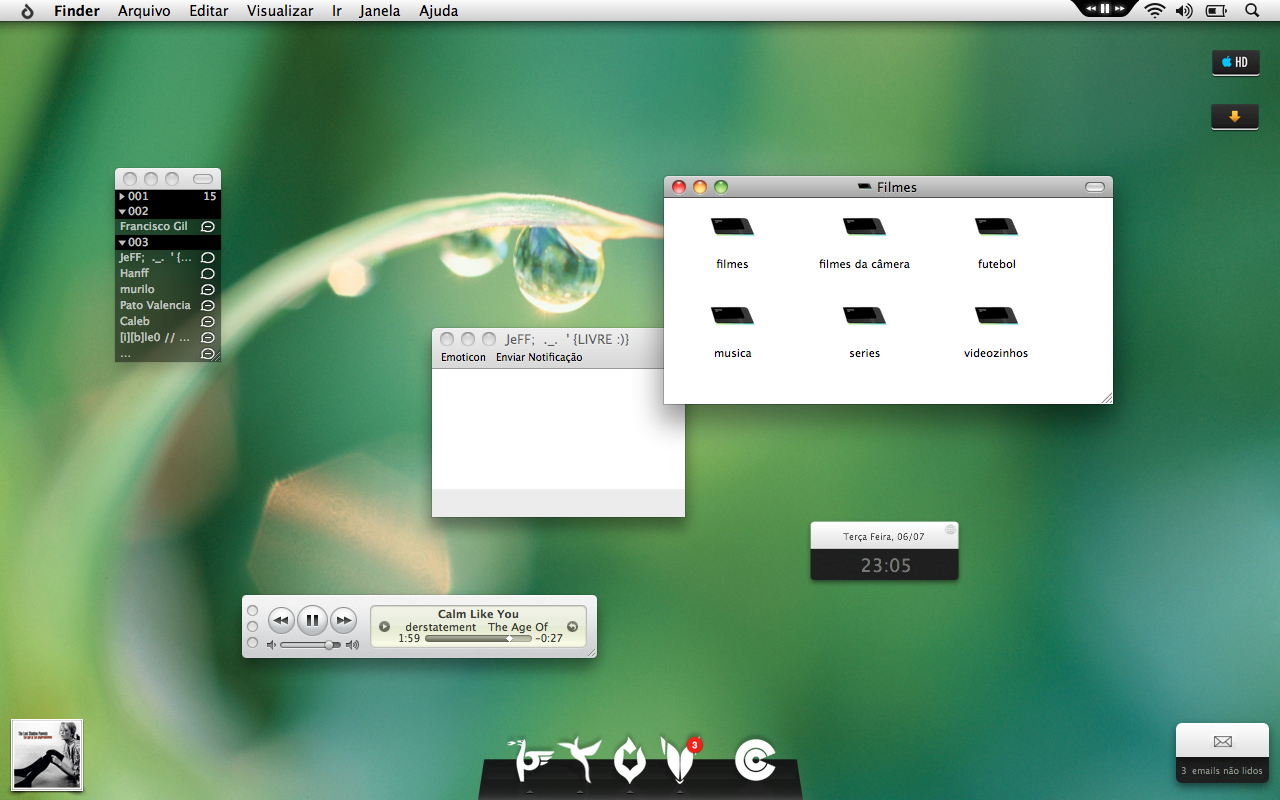Open the Arquivo menu
The image size is (1280, 800).
click(144, 11)
